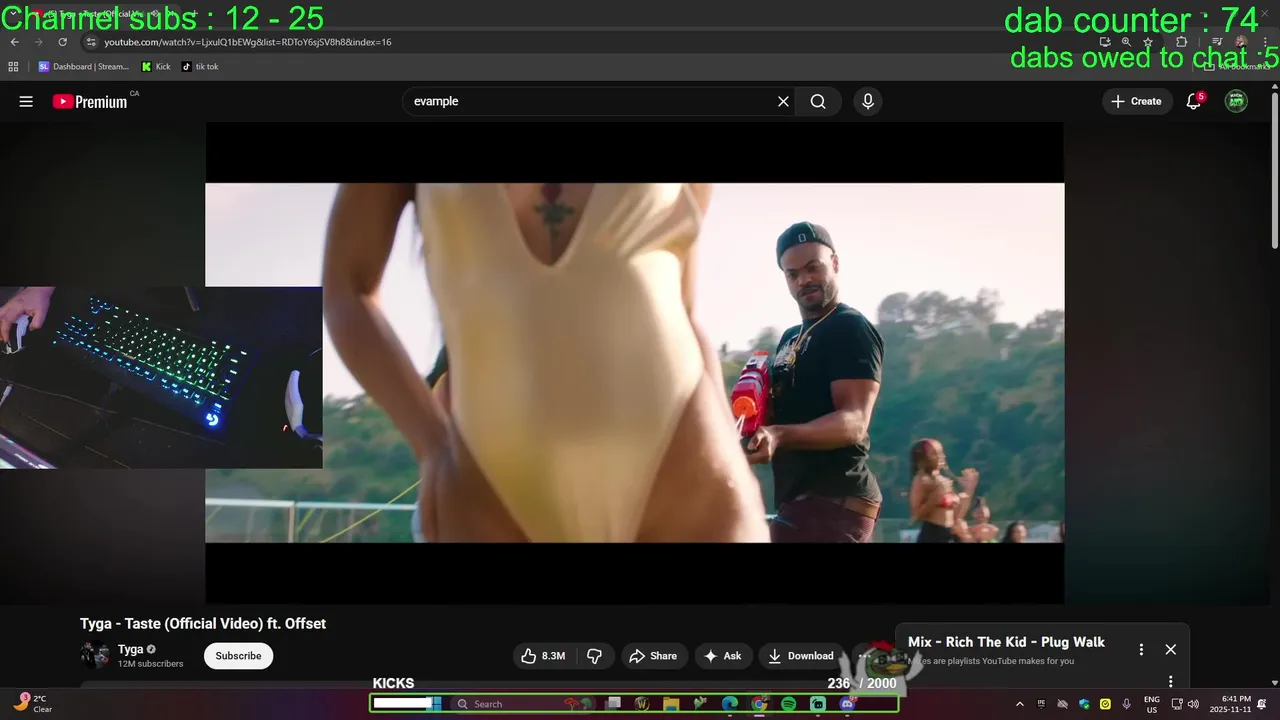Open more options for the Mix playlist
The image size is (1280, 720).
1141,649
